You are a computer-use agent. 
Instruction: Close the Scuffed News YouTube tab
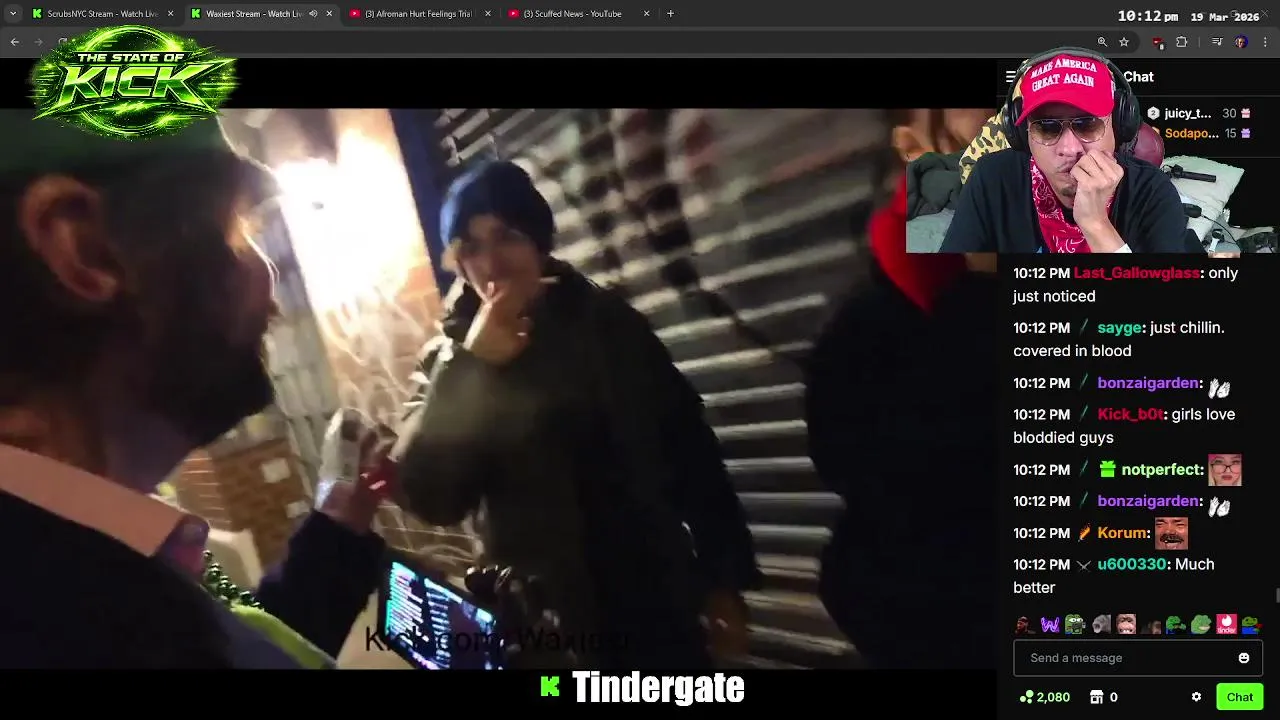646,14
